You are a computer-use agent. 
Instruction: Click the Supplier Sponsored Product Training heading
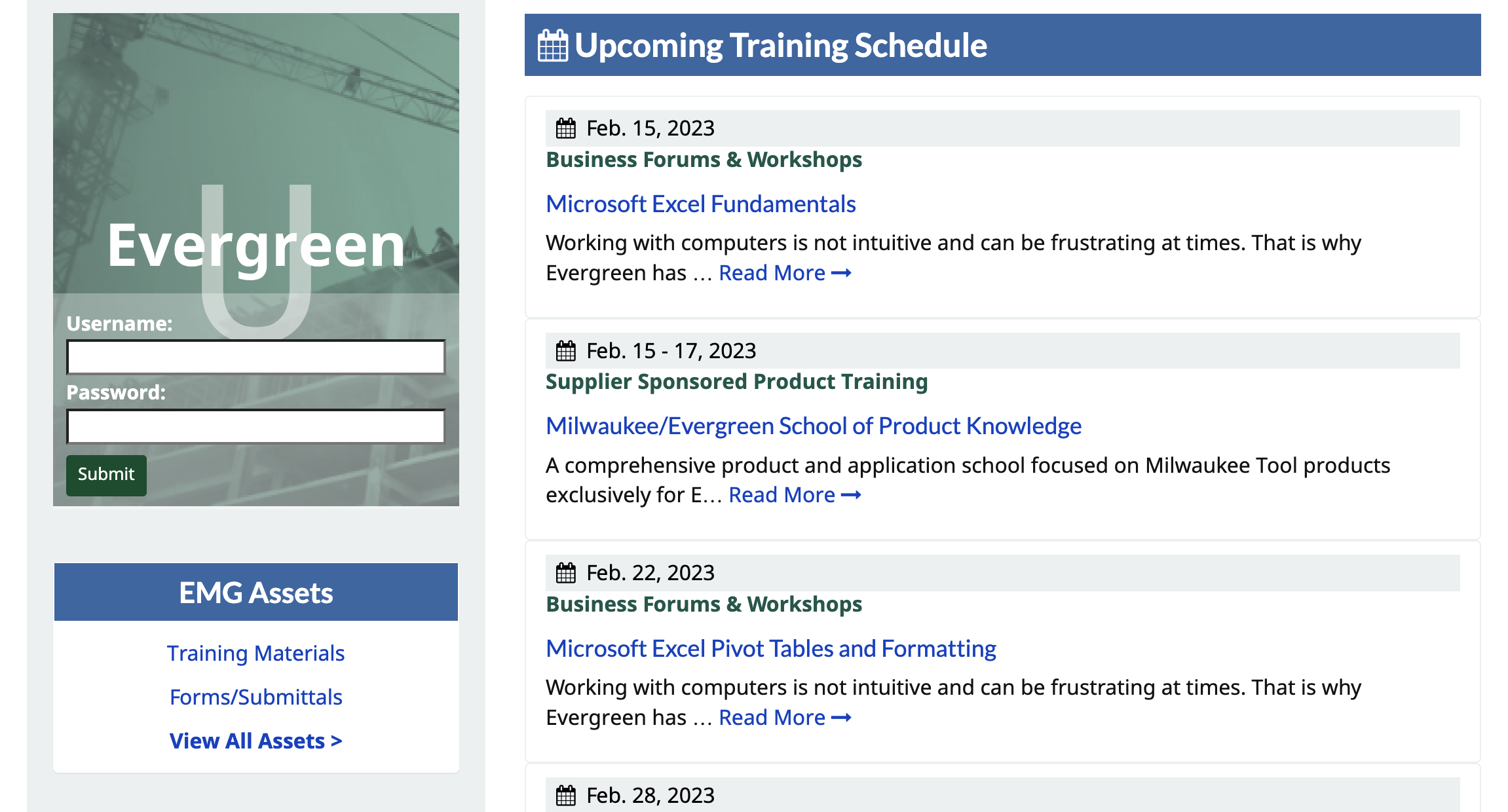[x=736, y=382]
